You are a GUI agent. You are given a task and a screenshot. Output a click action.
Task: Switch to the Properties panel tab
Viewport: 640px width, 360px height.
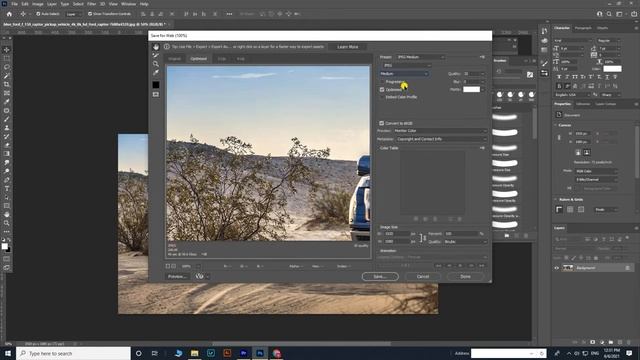[x=562, y=104]
